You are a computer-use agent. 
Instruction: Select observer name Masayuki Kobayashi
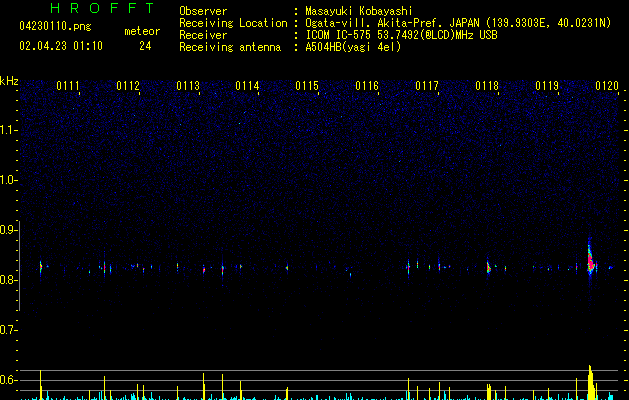[359, 11]
